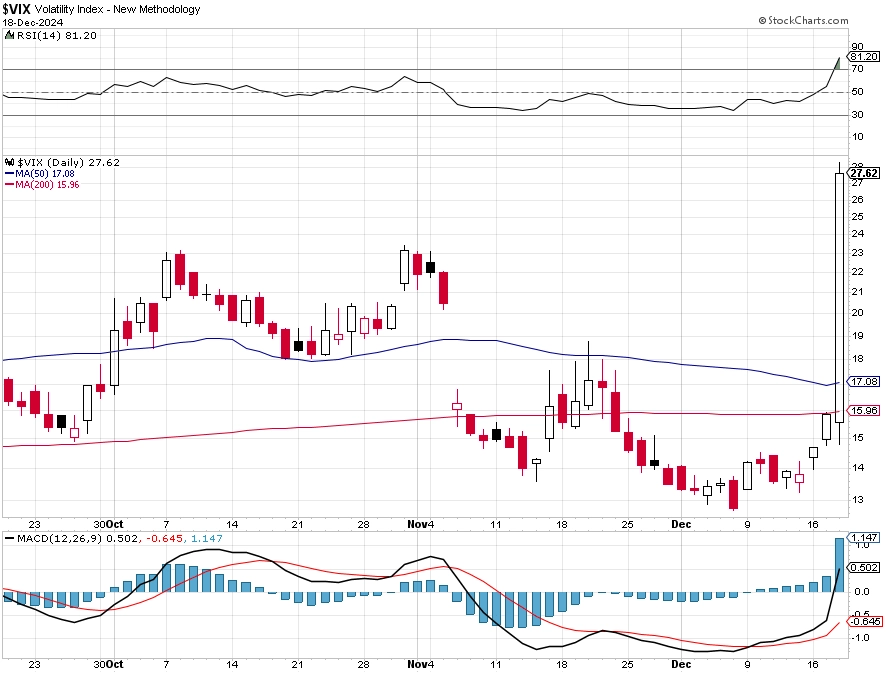This screenshot has width=886, height=673.
Task: Click the 15.96 MA(200) price tag
Action: pyautogui.click(x=863, y=410)
